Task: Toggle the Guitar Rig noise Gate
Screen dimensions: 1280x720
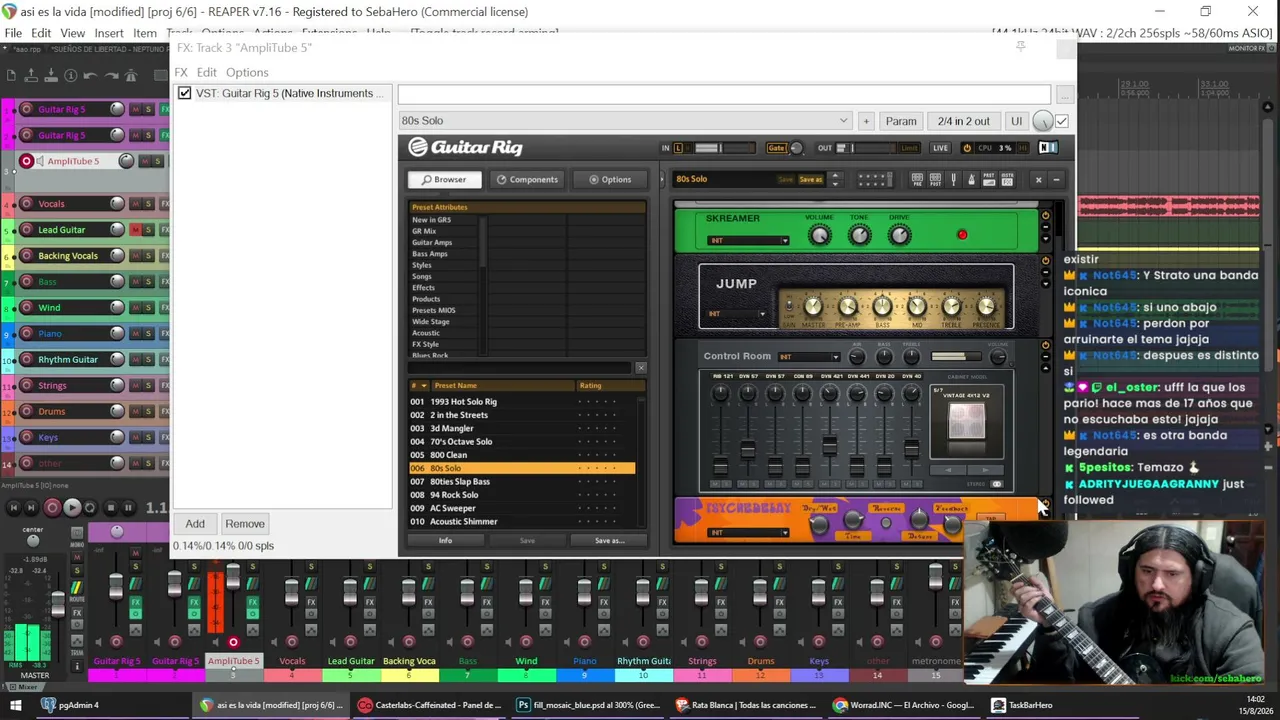Action: [777, 148]
